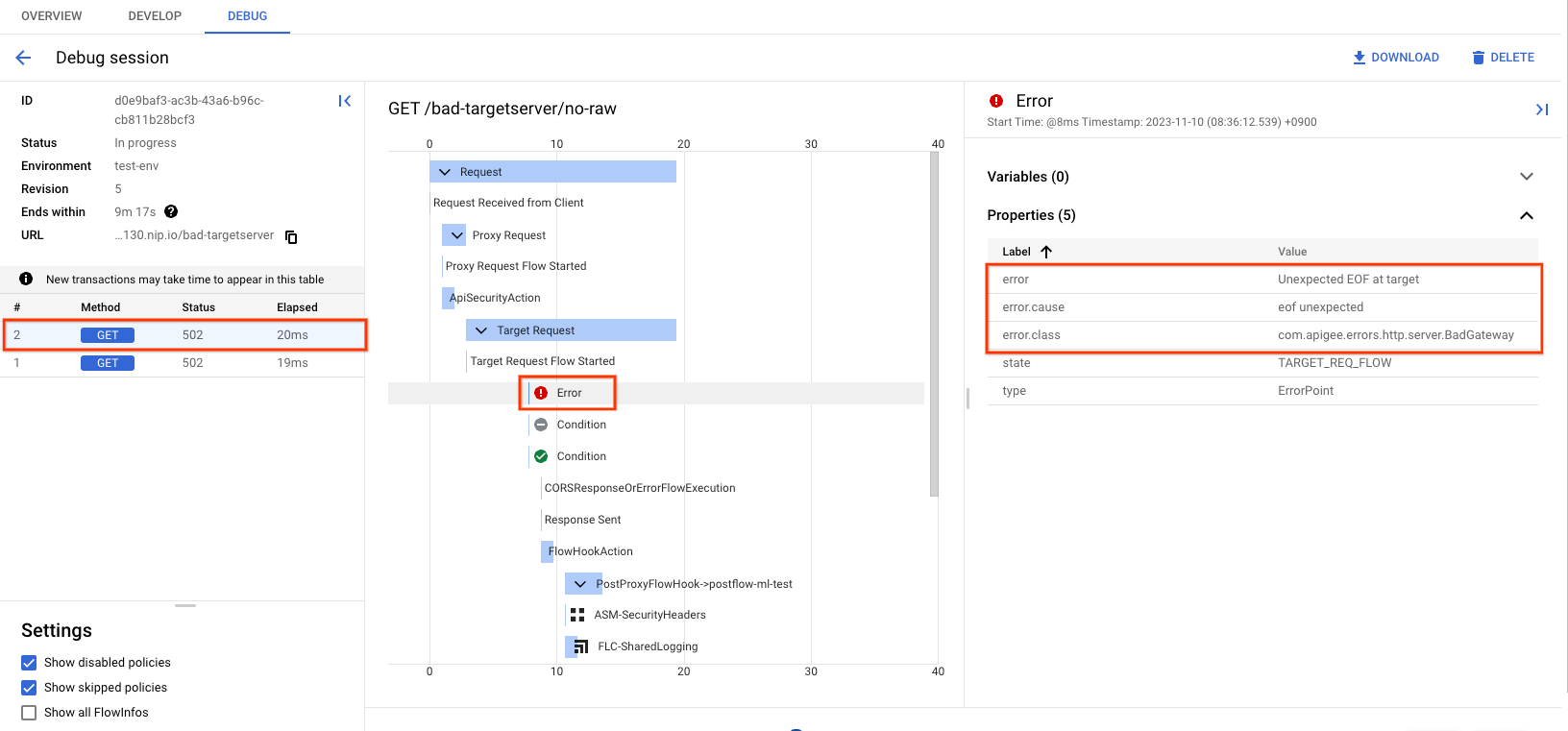Image resolution: width=1568 pixels, height=731 pixels.
Task: Click the back arrow next to Debug session
Action: 24,58
